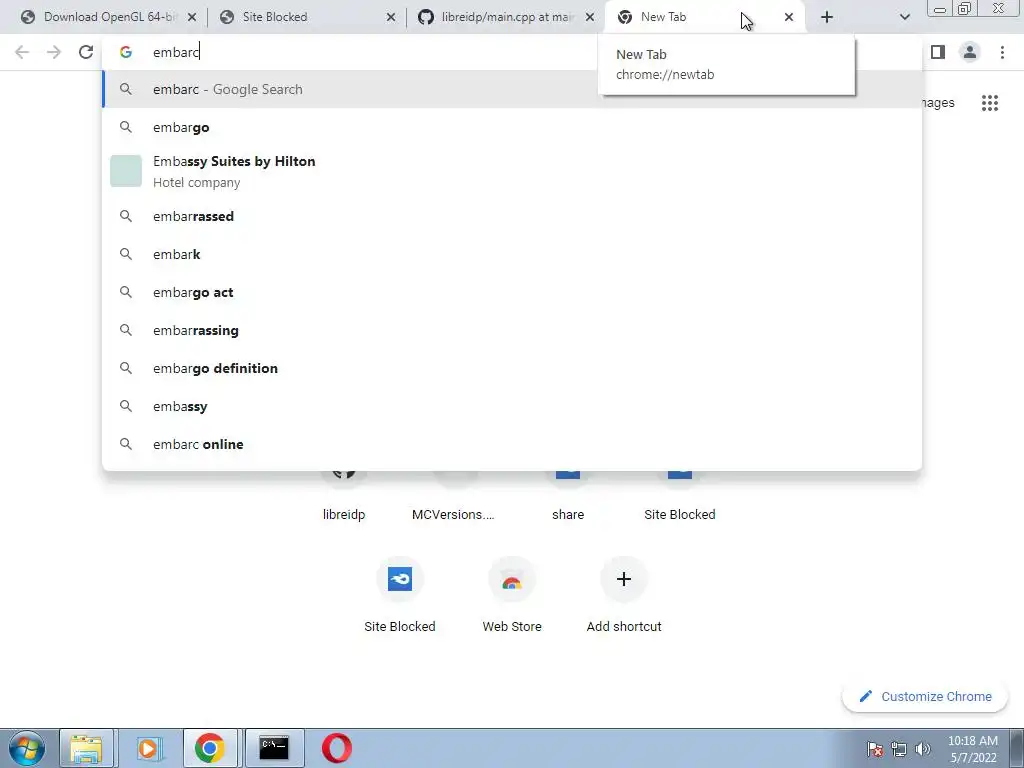
Task: Open the profile avatar icon
Action: (970, 52)
